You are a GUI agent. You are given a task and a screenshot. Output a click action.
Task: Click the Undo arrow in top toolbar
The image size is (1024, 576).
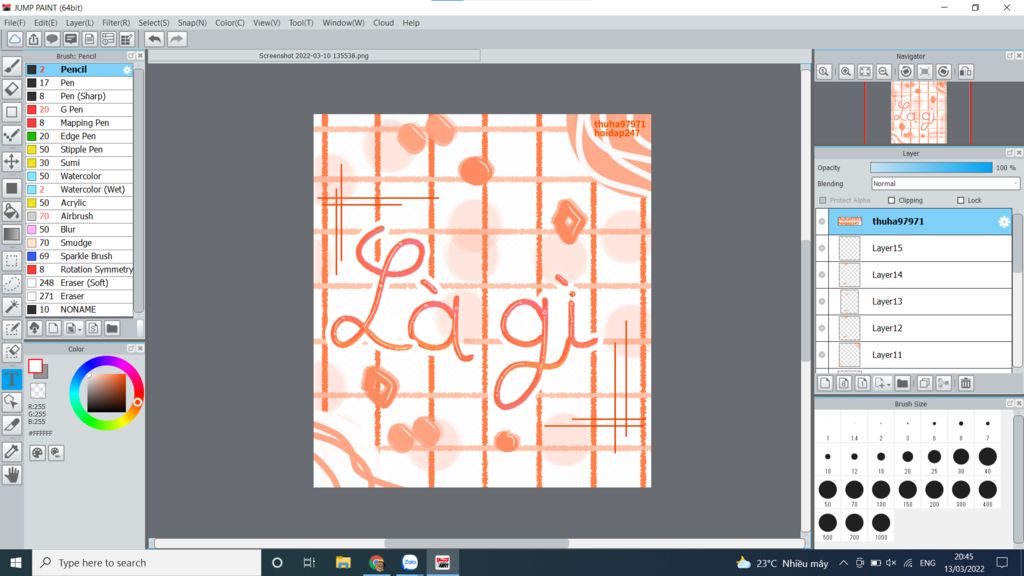click(154, 39)
